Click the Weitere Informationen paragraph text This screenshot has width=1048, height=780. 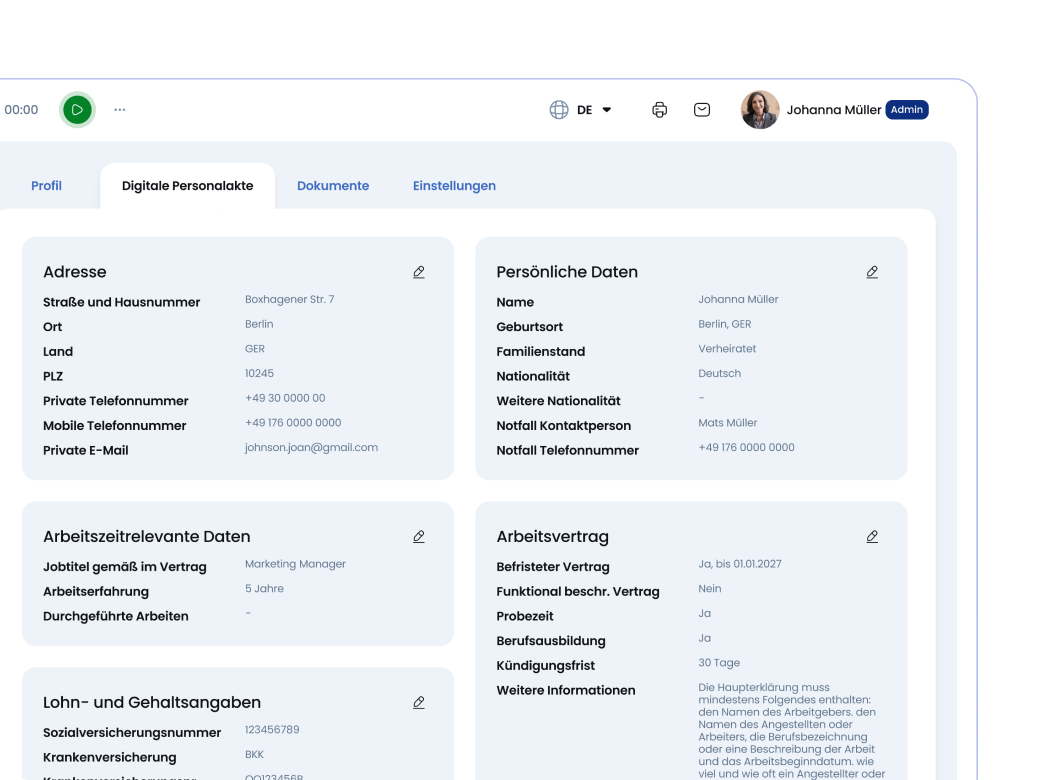tap(791, 731)
